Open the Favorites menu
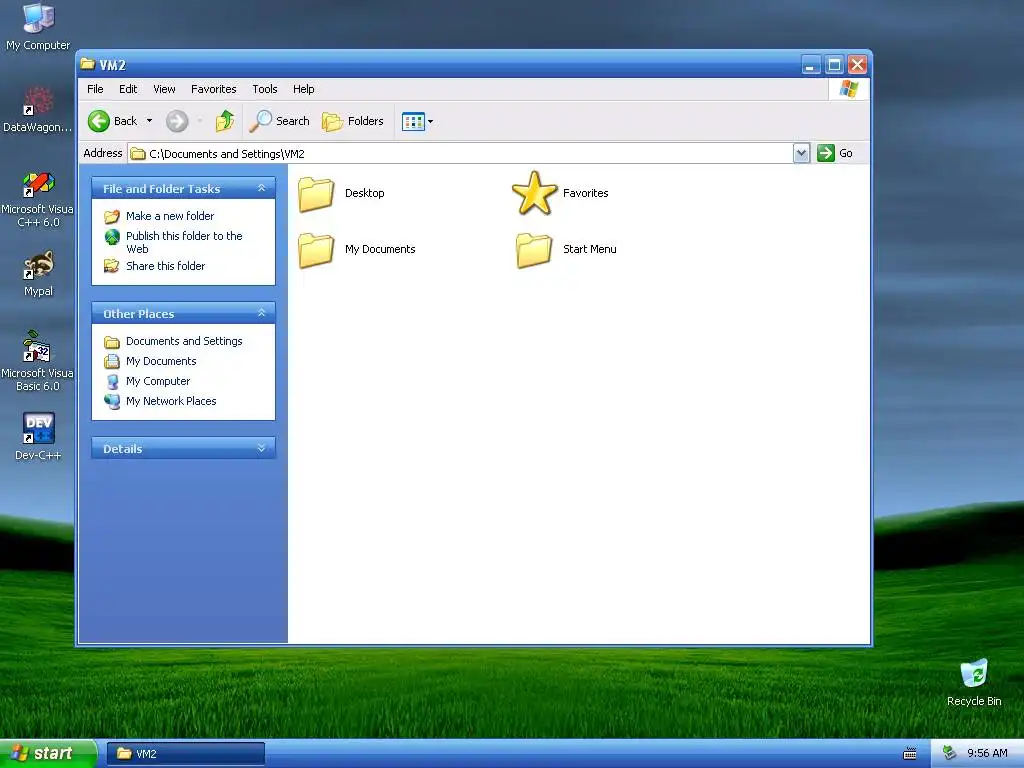This screenshot has width=1024, height=768. [214, 89]
